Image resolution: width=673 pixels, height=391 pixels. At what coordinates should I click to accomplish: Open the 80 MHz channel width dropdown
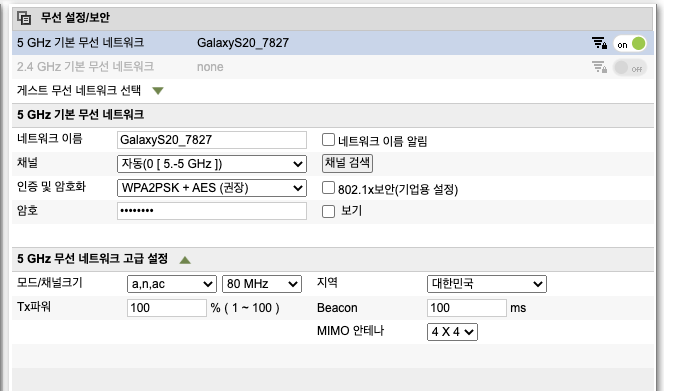[262, 284]
